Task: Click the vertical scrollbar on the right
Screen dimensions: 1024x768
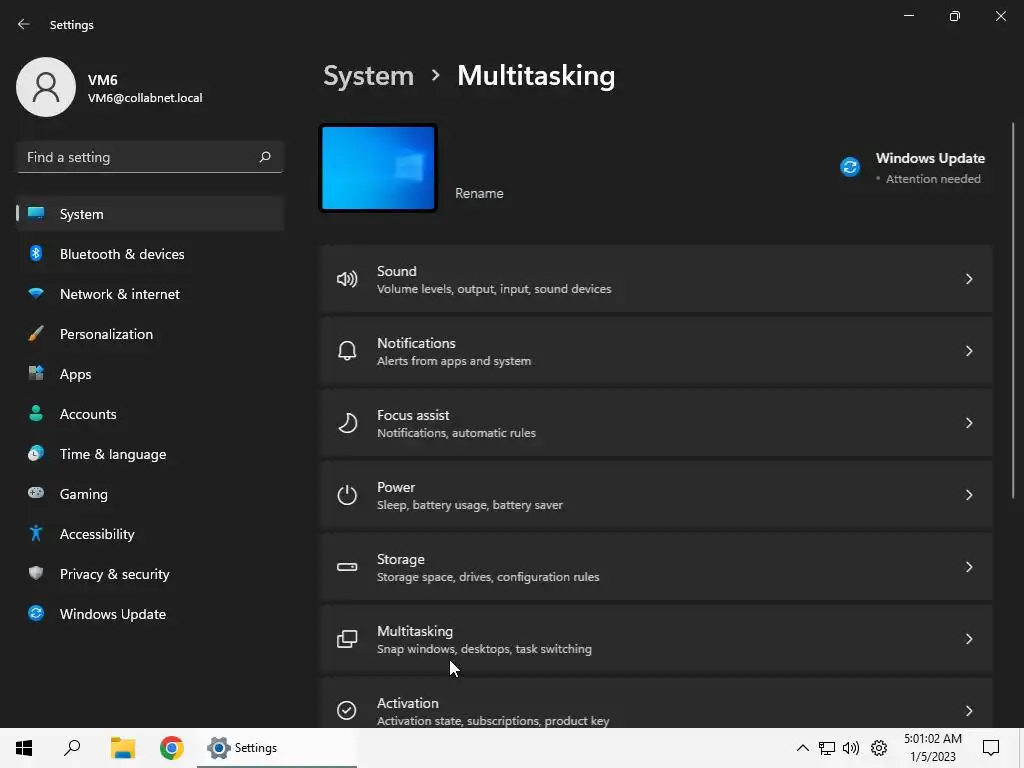Action: point(1013,311)
